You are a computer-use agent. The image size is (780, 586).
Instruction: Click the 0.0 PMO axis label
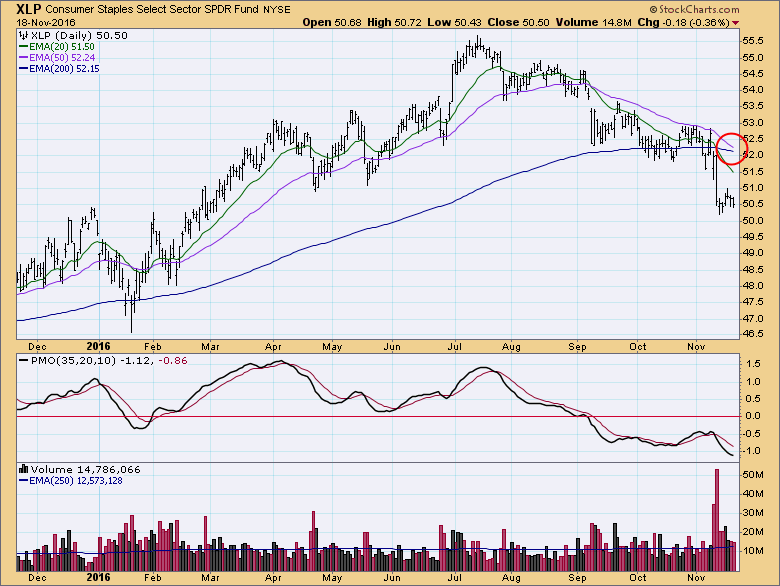(754, 416)
